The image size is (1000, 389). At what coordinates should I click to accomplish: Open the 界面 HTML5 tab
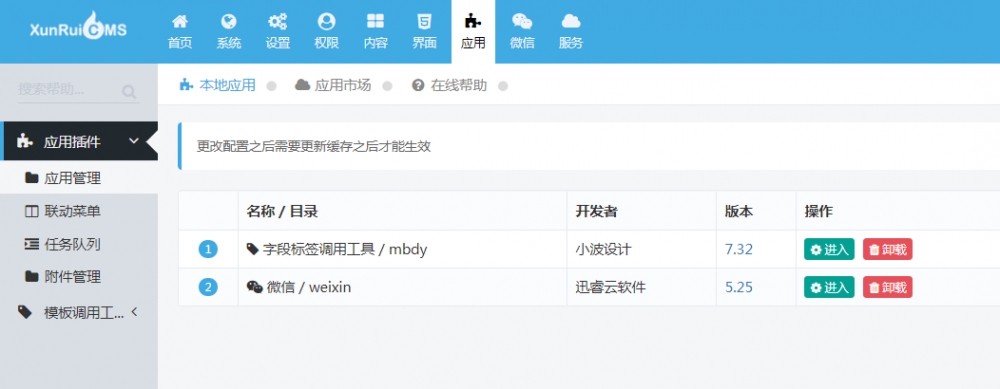tap(424, 32)
